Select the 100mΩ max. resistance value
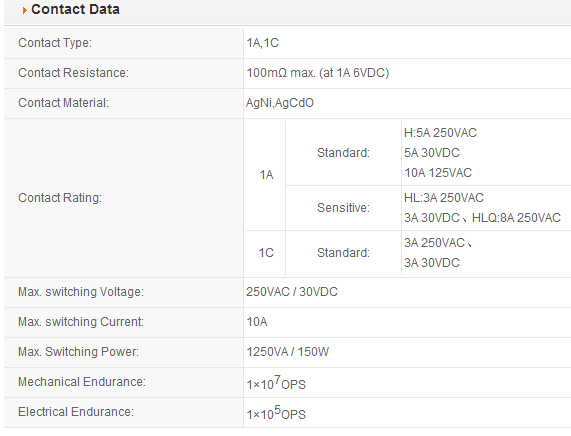 [x=318, y=73]
